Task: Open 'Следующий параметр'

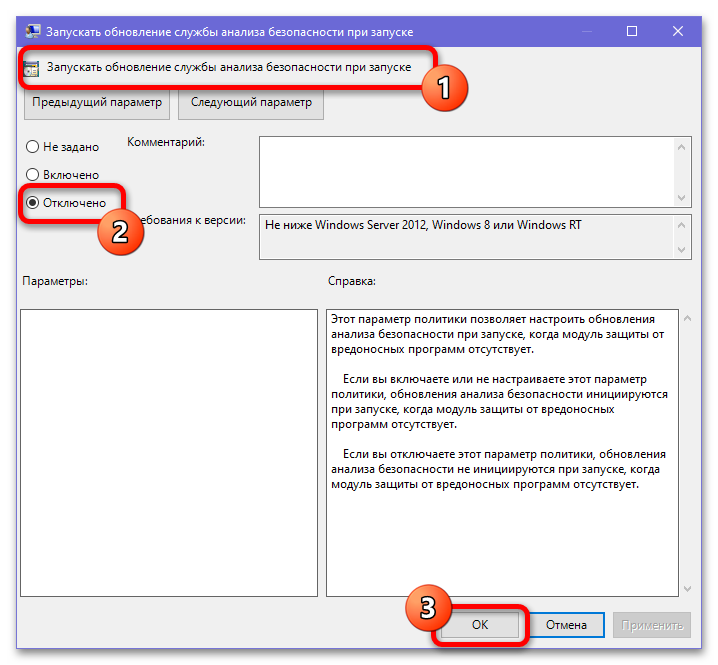Action: (x=251, y=103)
